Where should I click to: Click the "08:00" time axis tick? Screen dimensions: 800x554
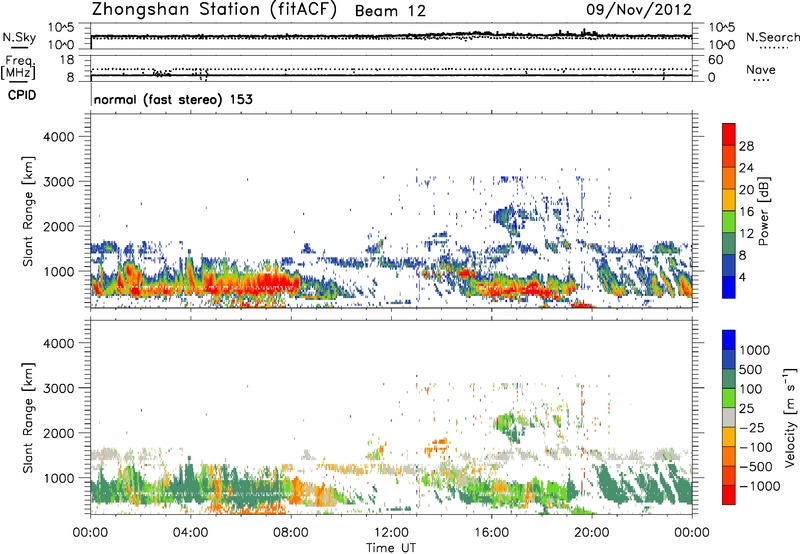(291, 533)
